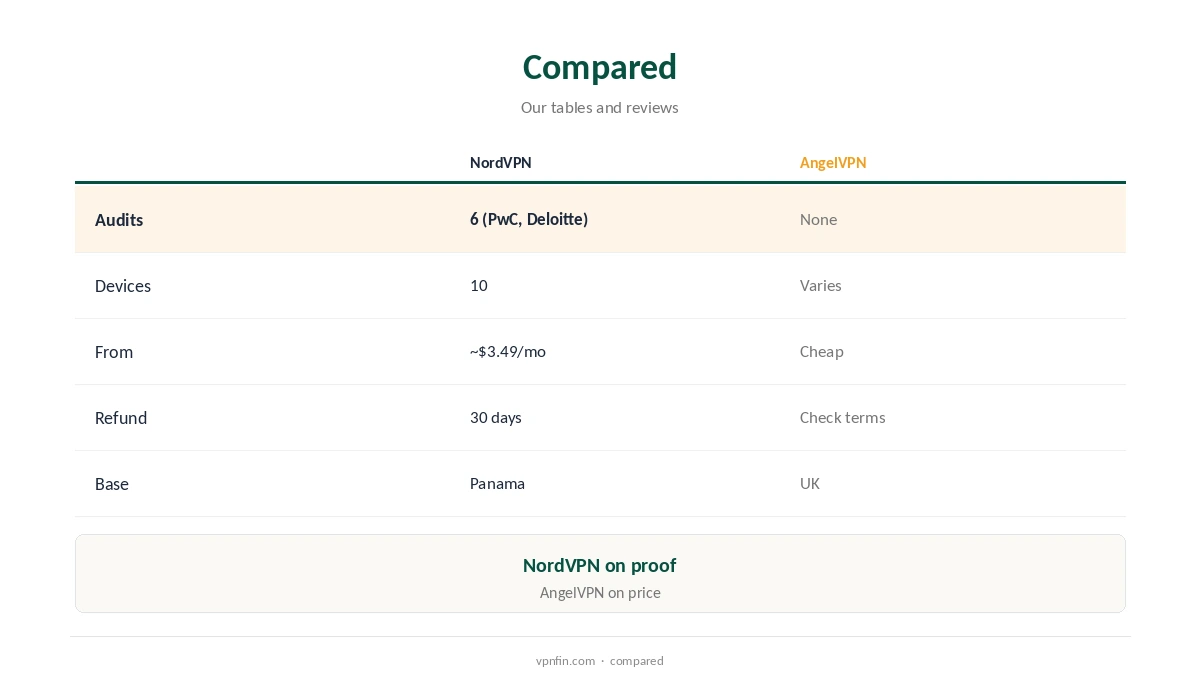
Task: Click the 'Refund' row label
Action: (x=121, y=418)
